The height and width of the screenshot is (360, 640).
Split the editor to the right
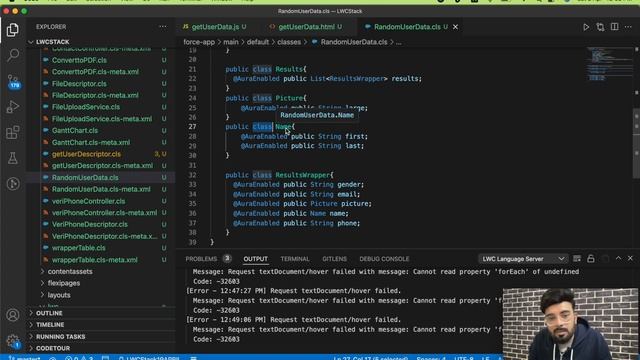click(614, 27)
